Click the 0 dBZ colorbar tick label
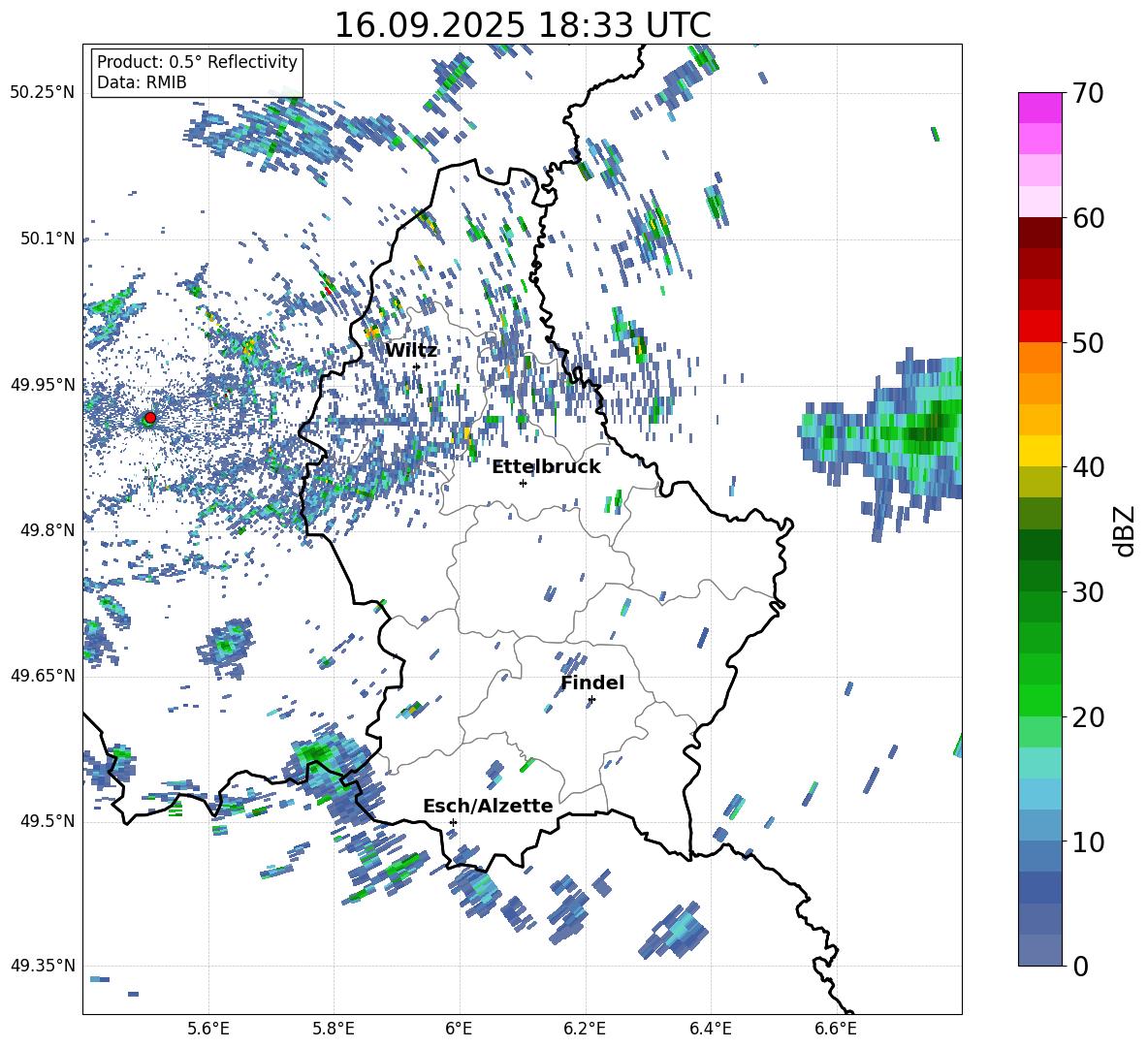The width and height of the screenshot is (1148, 1048). [1080, 966]
